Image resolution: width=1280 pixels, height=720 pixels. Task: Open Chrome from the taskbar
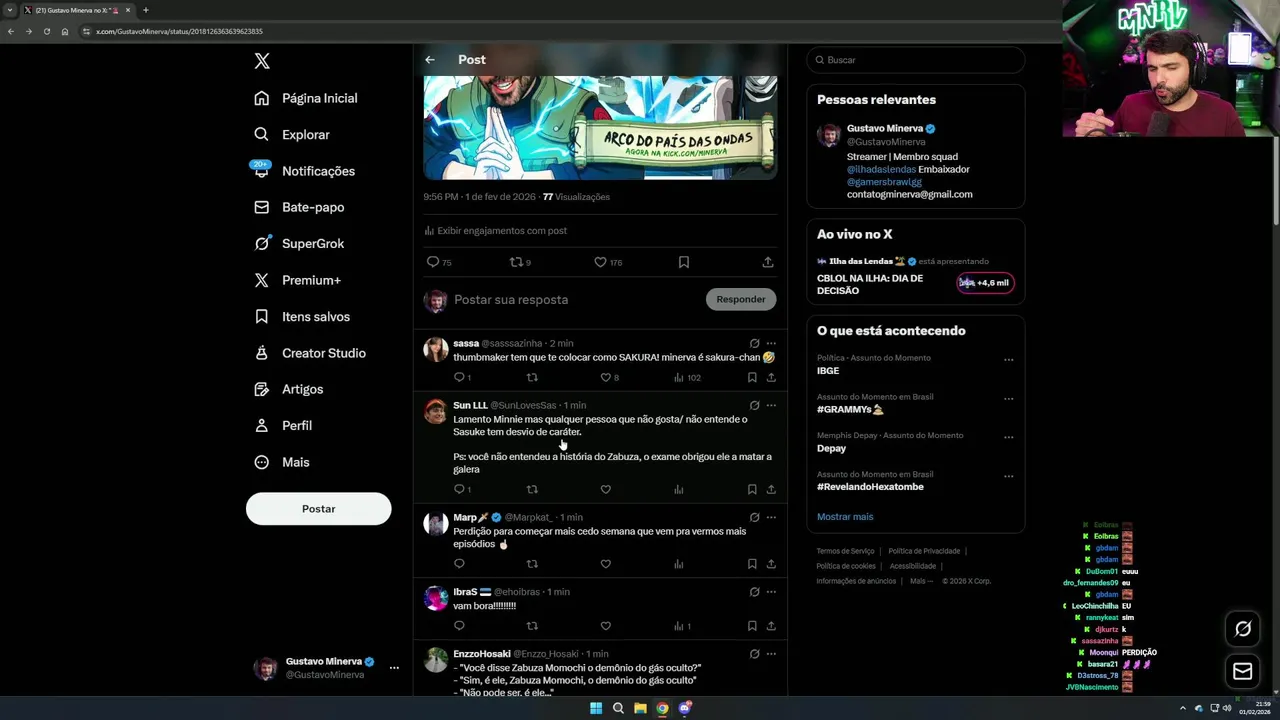[662, 708]
